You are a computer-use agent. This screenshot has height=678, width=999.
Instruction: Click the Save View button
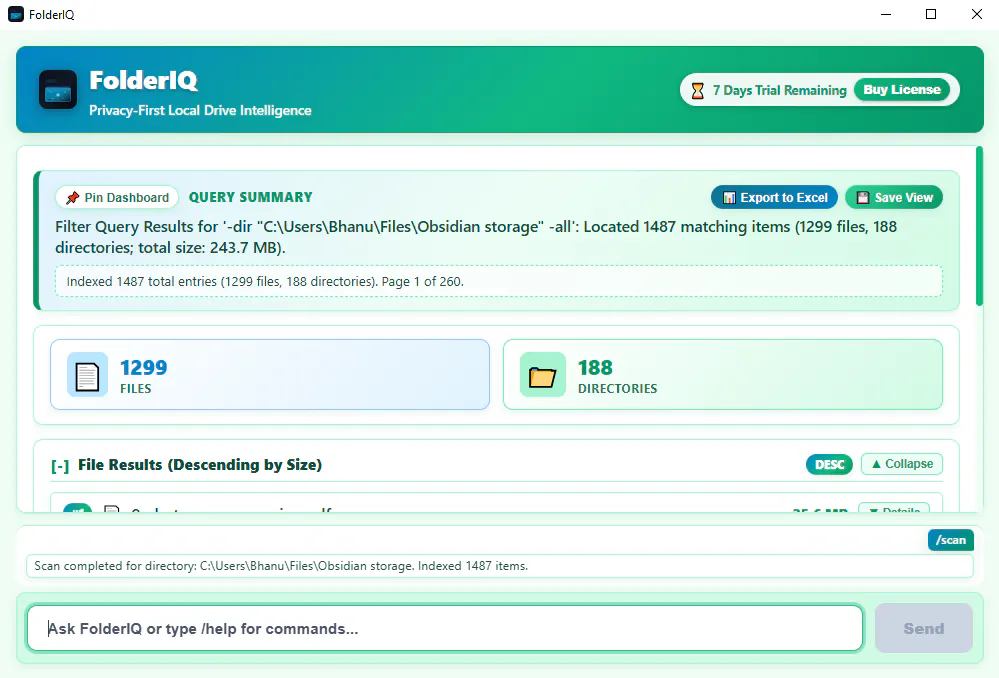coord(894,198)
